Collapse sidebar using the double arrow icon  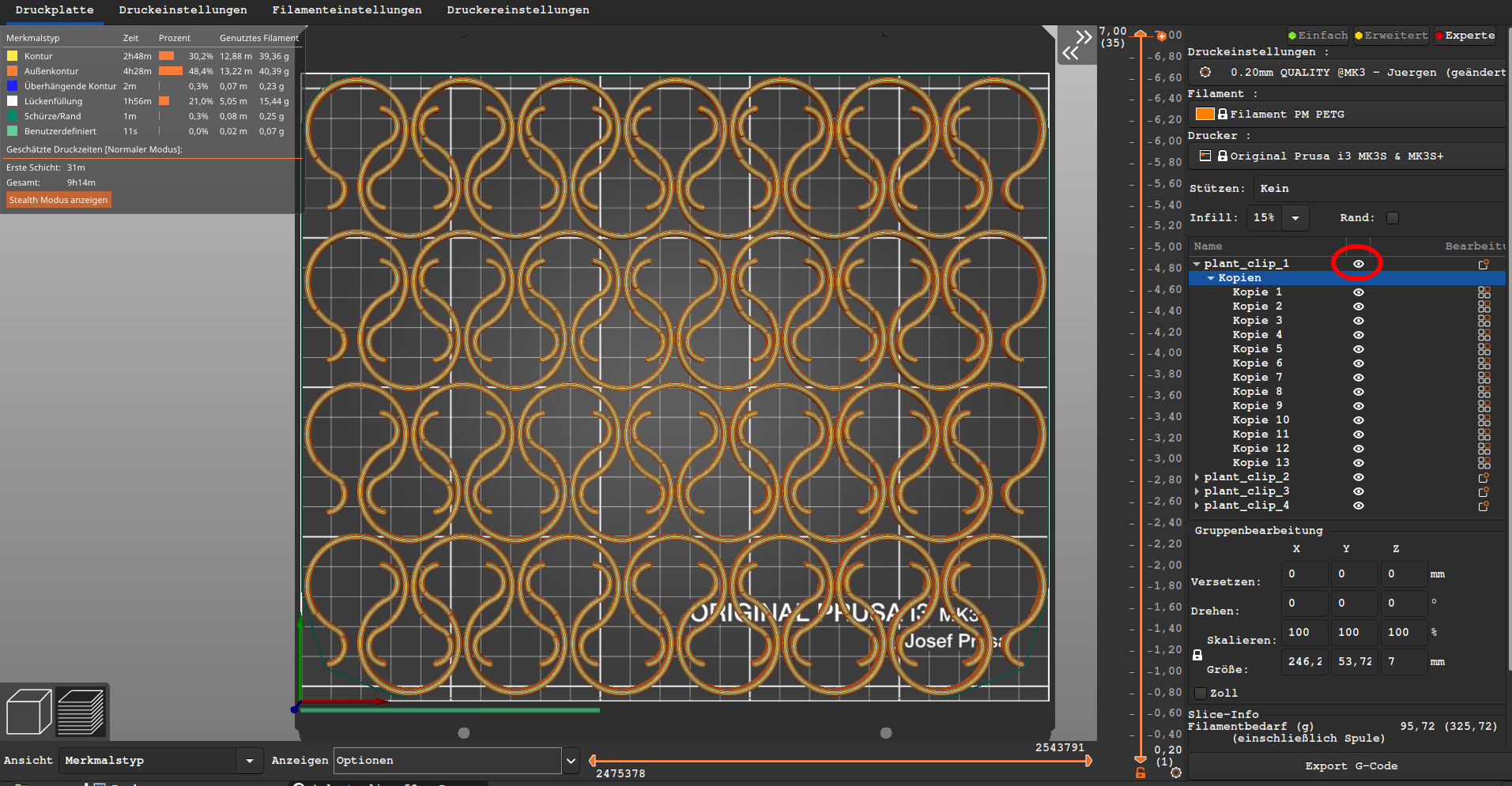pos(1076,45)
